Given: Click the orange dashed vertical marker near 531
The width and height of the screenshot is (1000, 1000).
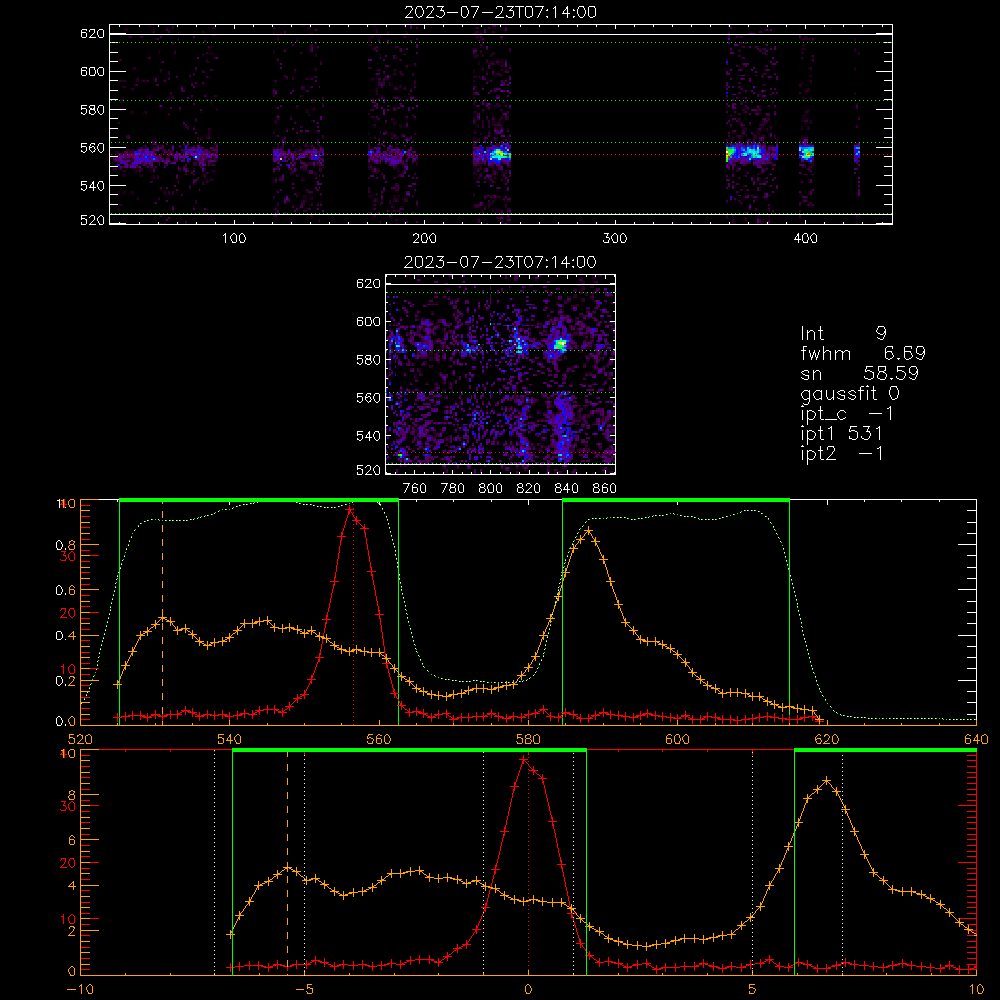Looking at the screenshot, I should point(162,612).
